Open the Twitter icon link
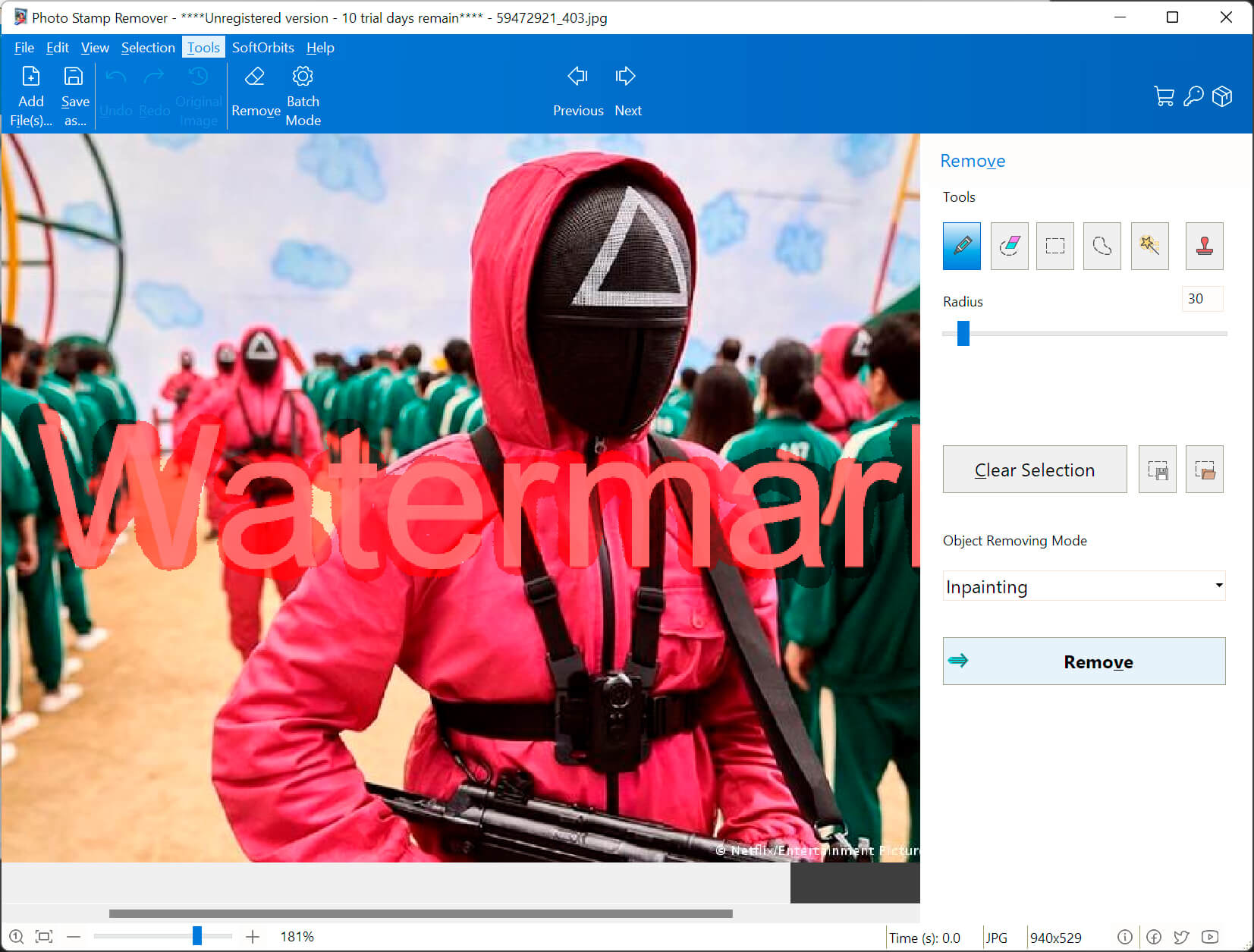1254x952 pixels. click(1181, 937)
